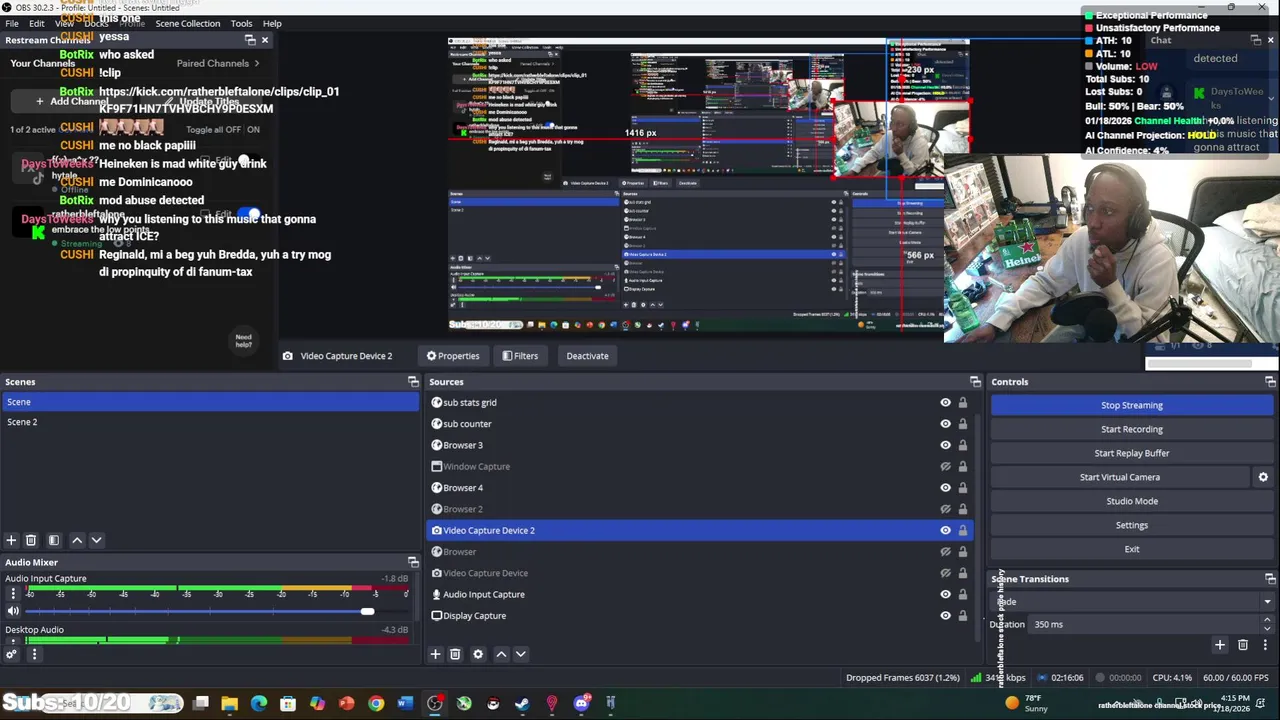Pop out the Audio Mixer dock

click(x=413, y=562)
